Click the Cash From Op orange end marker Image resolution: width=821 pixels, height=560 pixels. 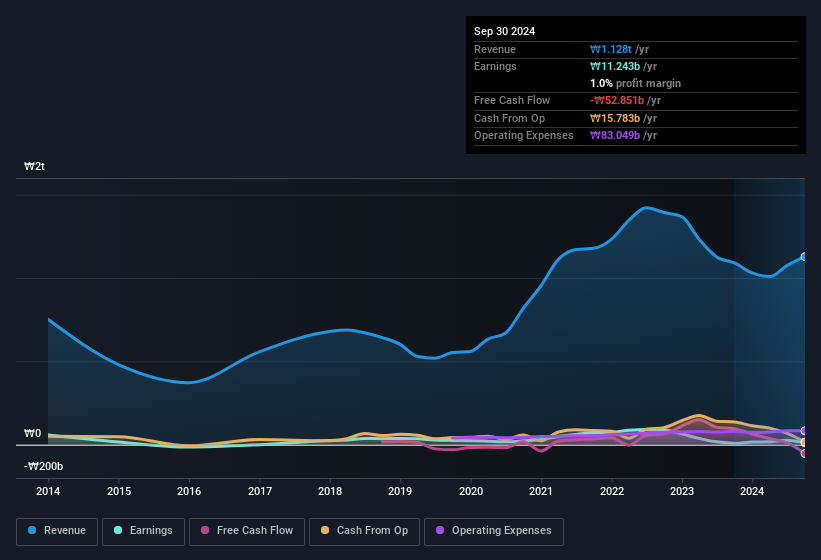click(x=804, y=443)
